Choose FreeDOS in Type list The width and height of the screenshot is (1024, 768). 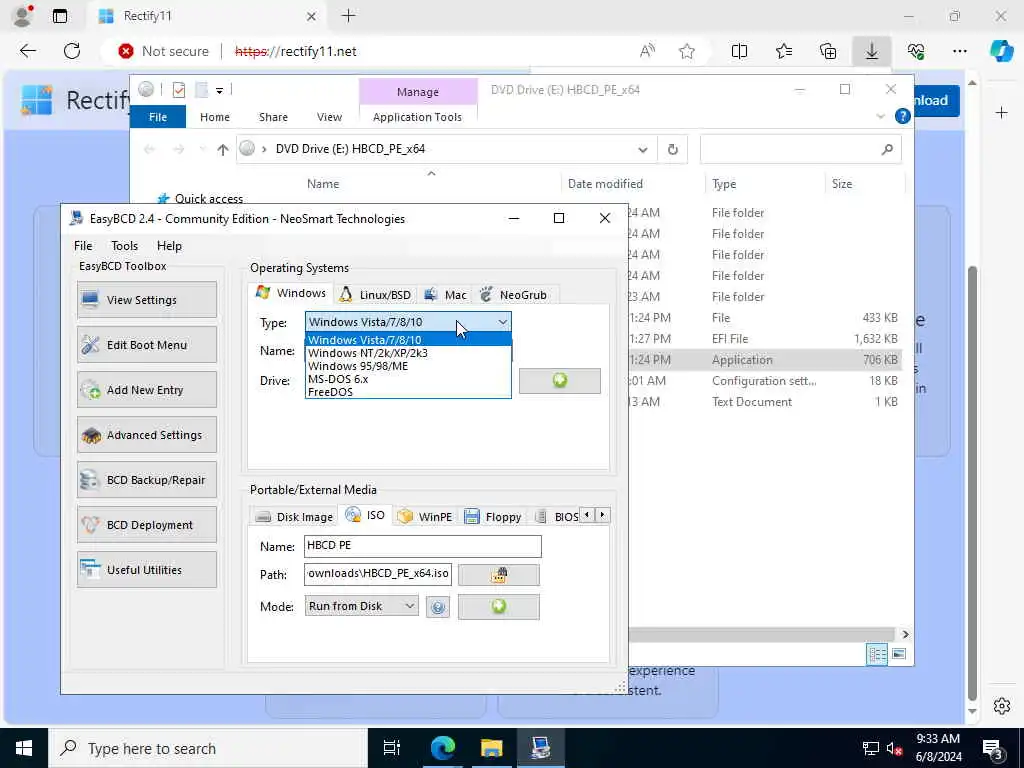(408, 392)
